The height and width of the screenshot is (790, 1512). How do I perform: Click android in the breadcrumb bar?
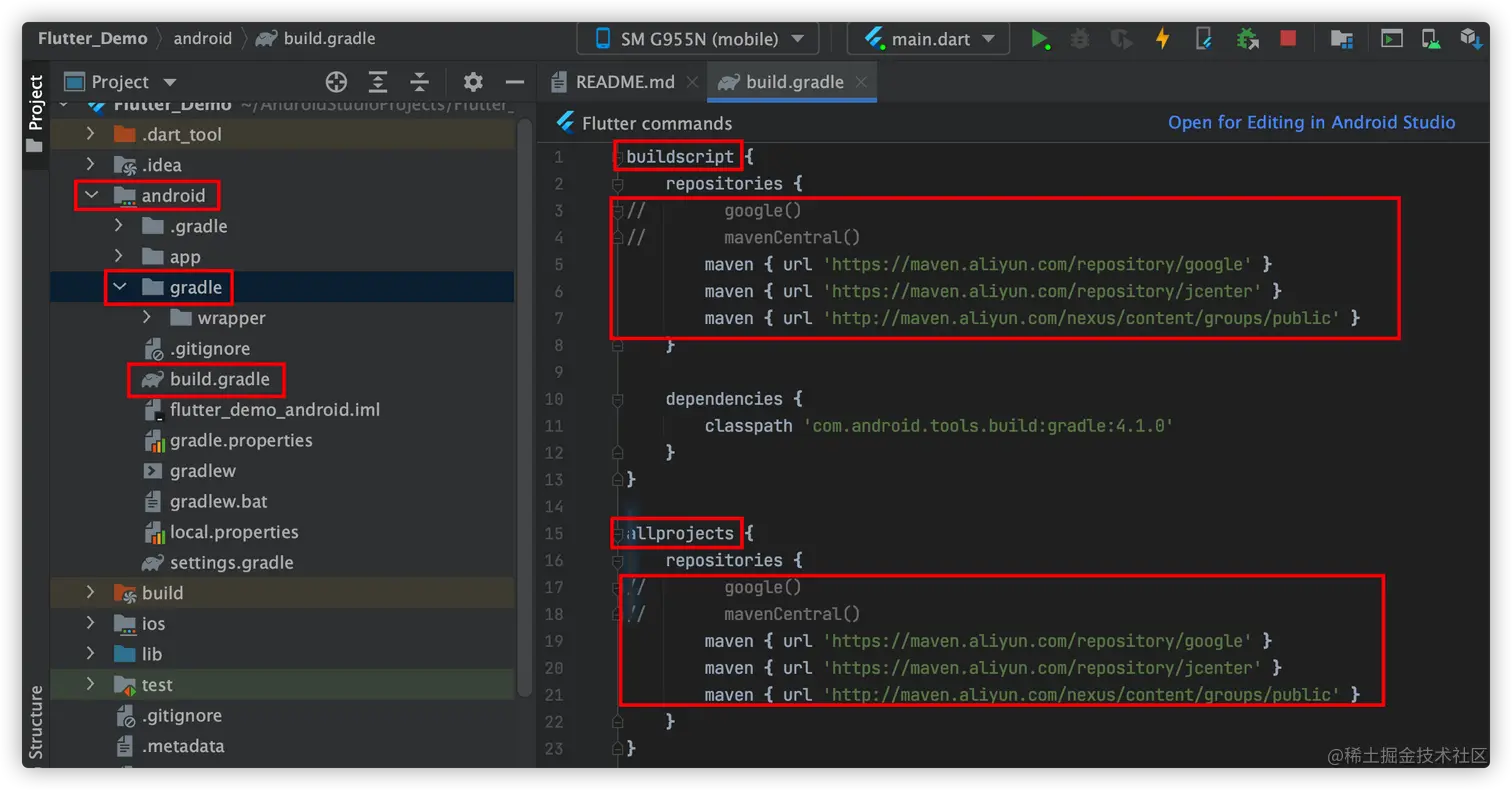[x=202, y=39]
